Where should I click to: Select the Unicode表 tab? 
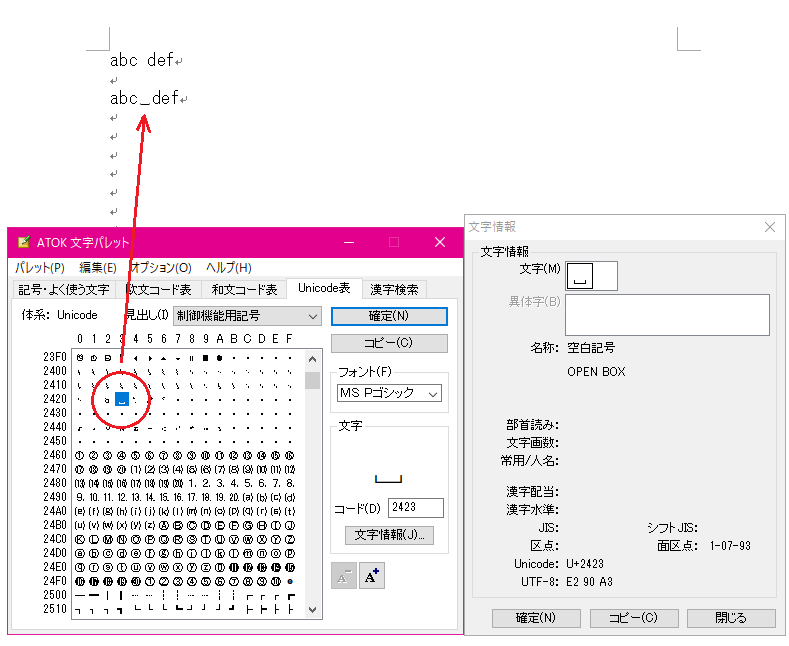[324, 288]
